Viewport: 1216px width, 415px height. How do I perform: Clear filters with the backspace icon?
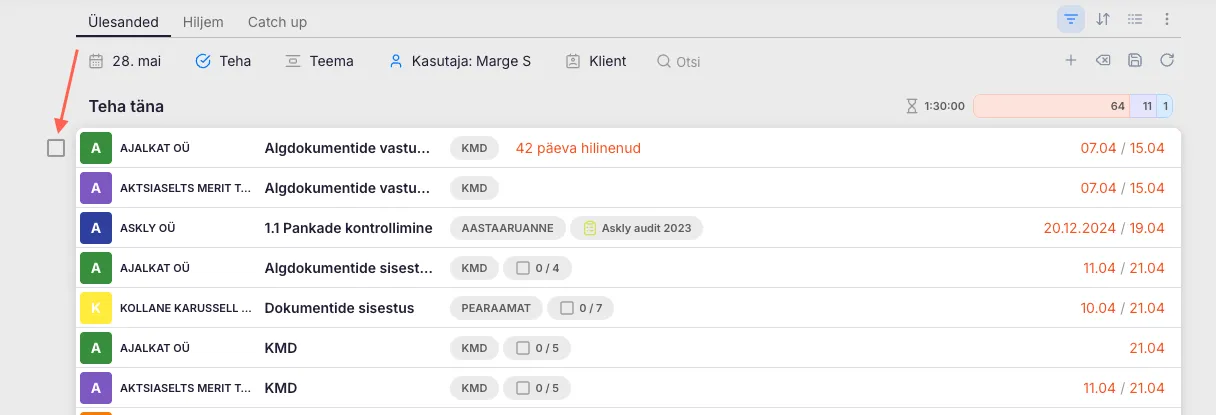[1102, 61]
